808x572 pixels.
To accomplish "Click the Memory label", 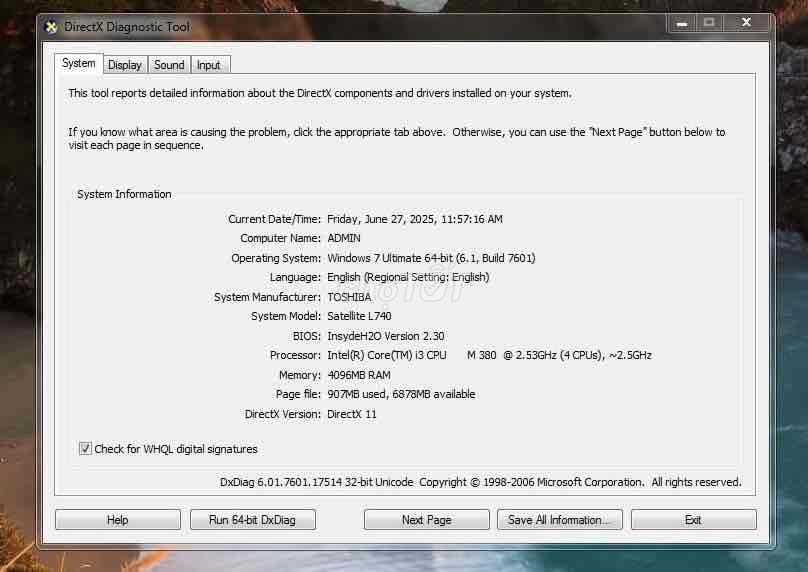I will click(300, 375).
